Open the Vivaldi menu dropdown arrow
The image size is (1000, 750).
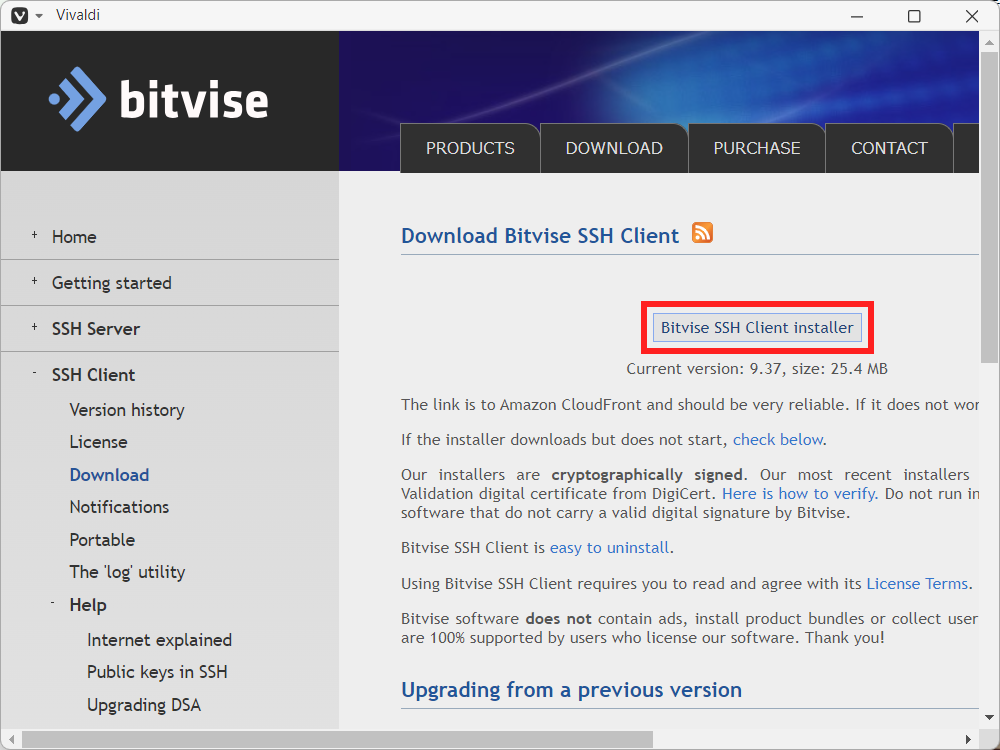39,16
